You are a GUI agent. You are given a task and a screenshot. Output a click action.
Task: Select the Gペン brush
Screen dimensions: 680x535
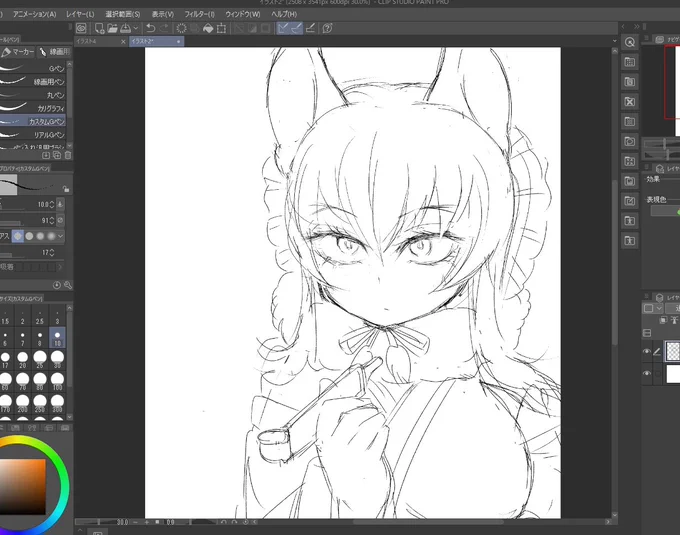tap(33, 68)
